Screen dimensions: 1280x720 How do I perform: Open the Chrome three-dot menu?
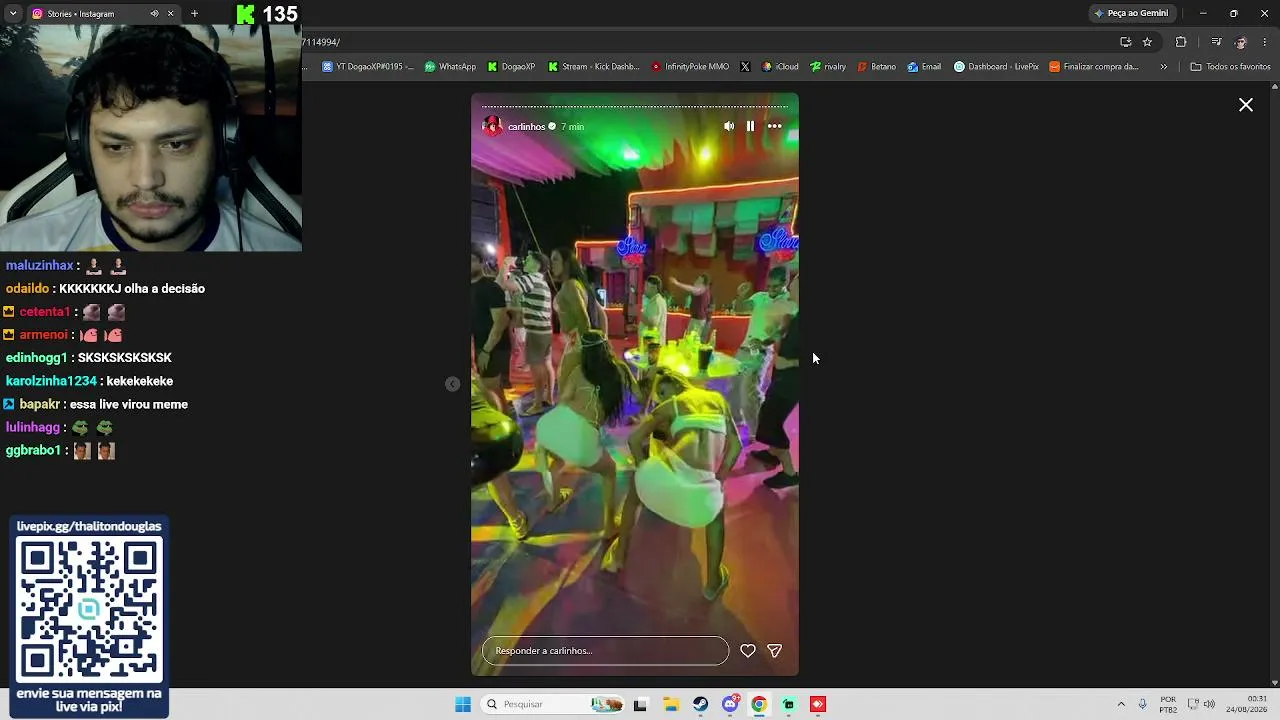1266,42
